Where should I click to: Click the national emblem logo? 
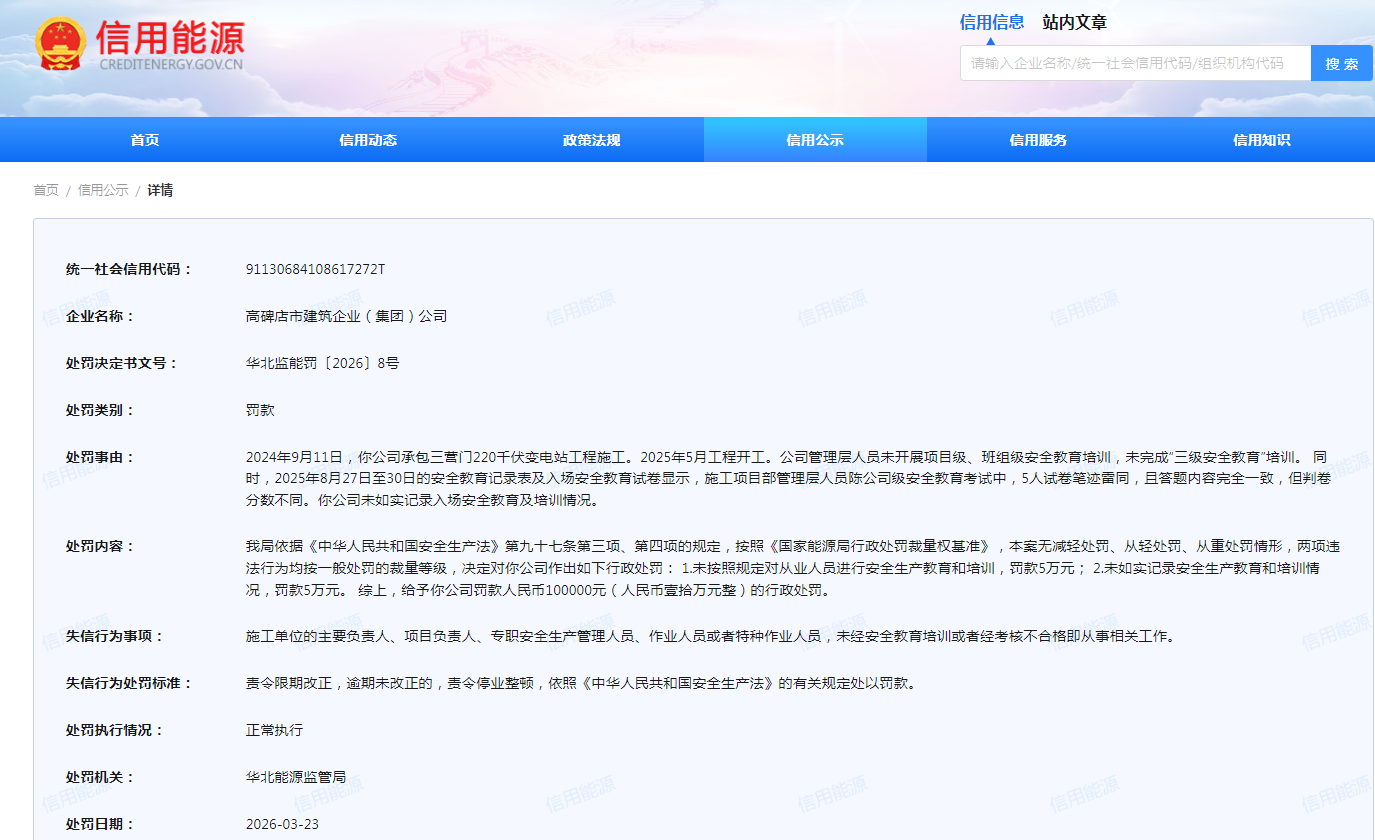[60, 44]
